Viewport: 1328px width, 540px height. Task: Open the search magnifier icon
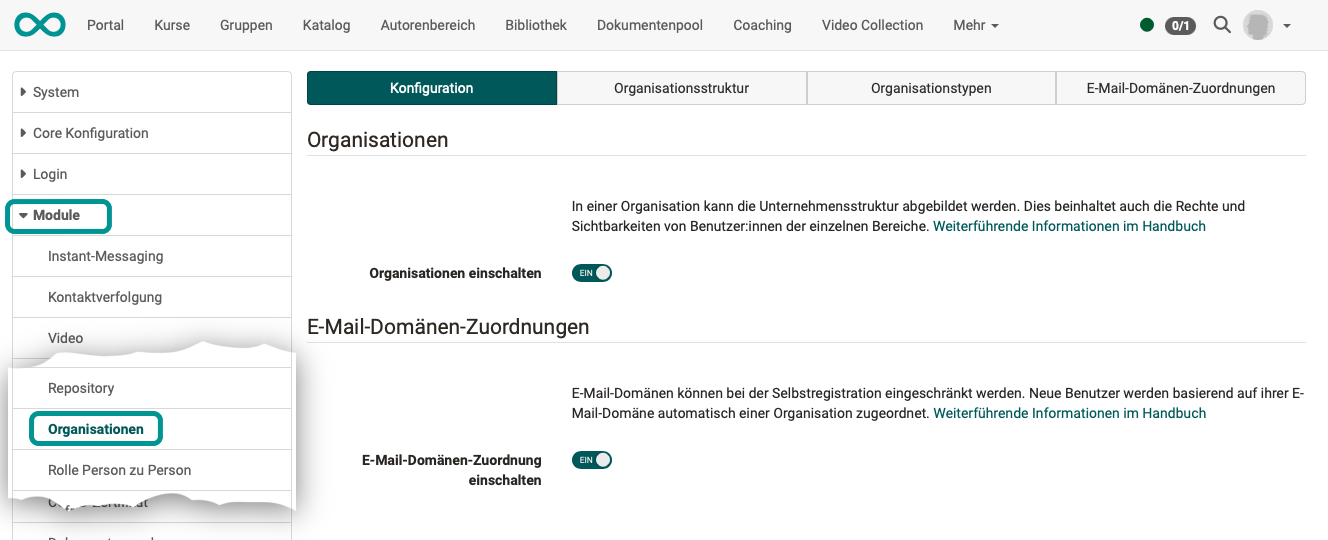(x=1222, y=25)
